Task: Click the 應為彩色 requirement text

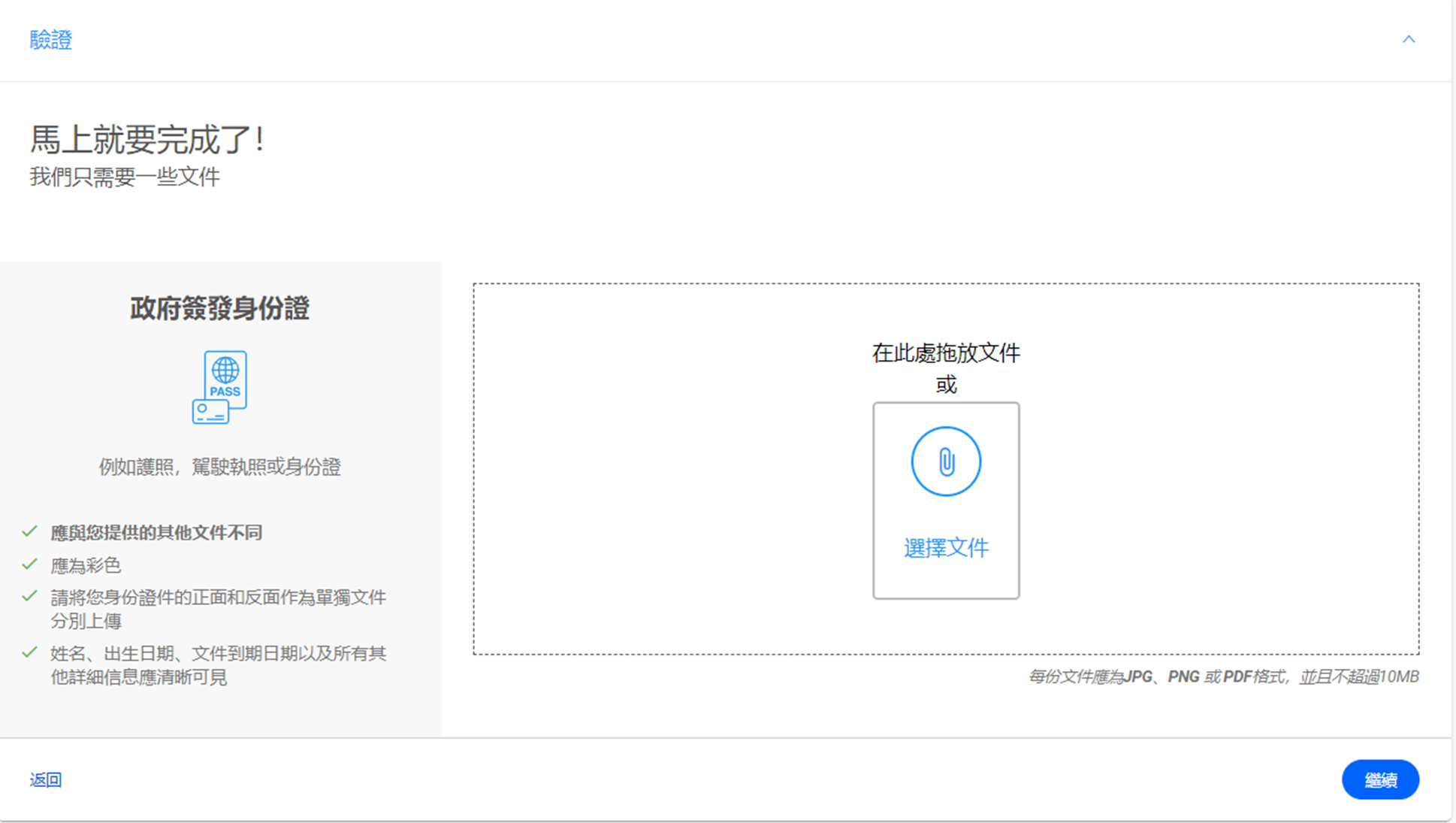Action: (x=86, y=565)
